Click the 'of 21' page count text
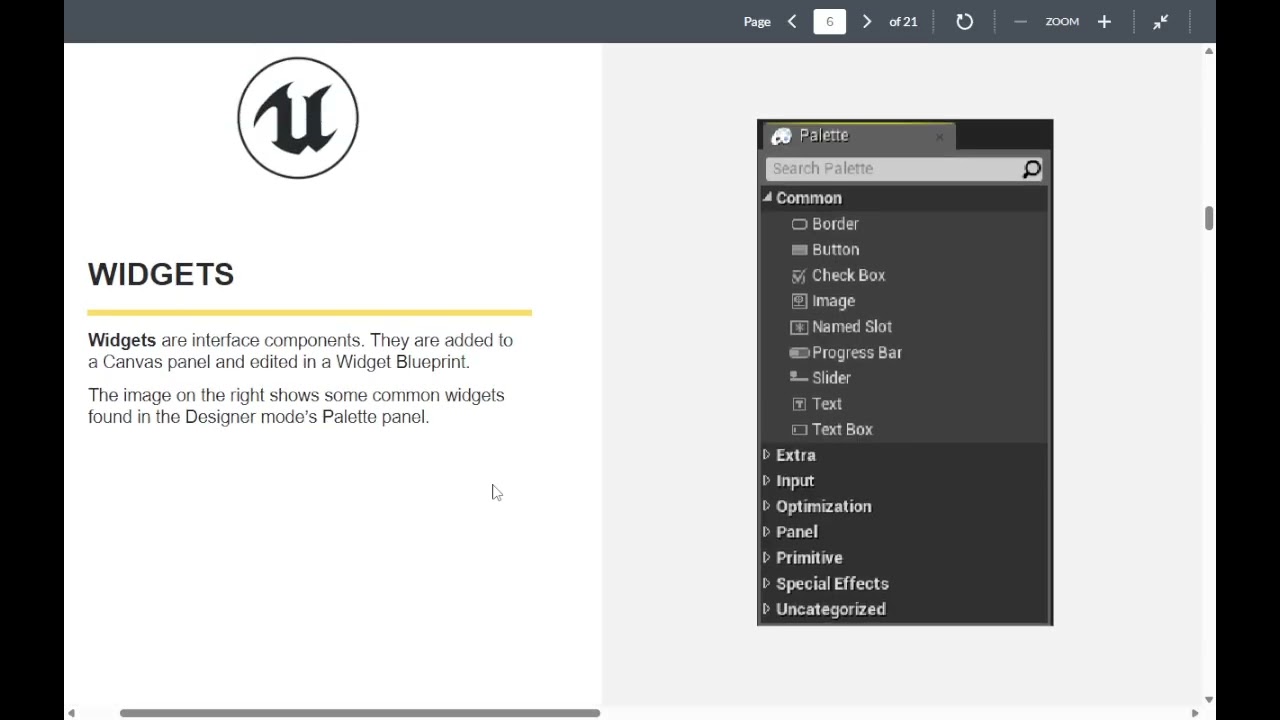 [x=903, y=22]
